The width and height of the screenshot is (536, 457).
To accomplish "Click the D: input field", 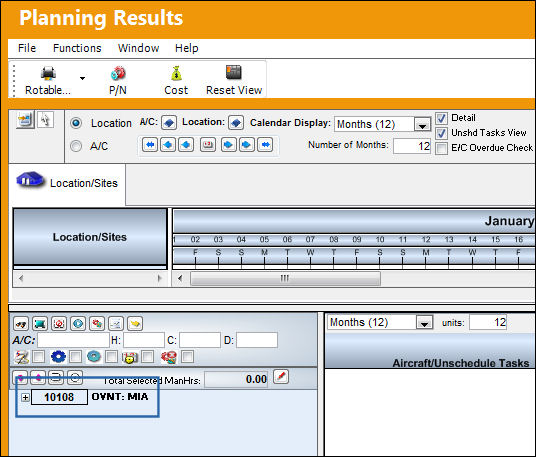I will pyautogui.click(x=257, y=340).
